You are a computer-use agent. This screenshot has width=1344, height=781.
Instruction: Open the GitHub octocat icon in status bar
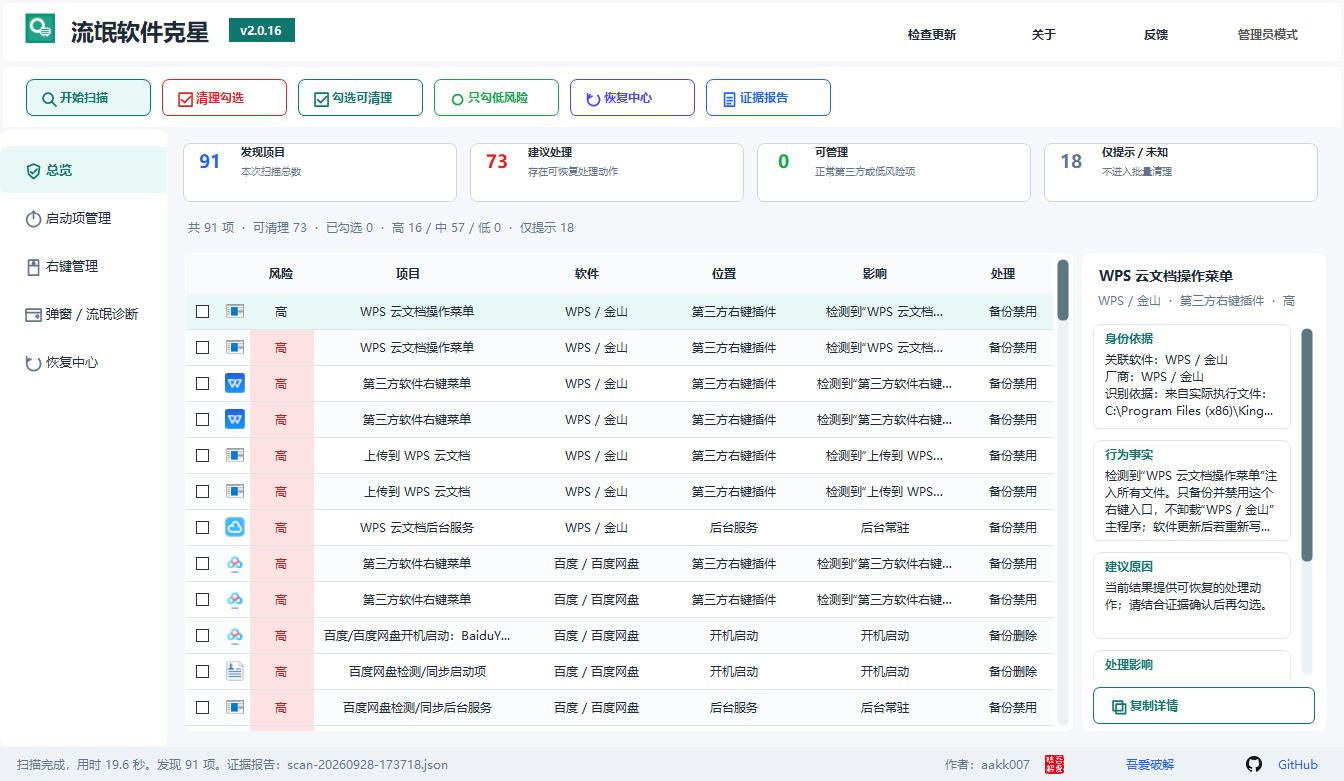pyautogui.click(x=1254, y=764)
